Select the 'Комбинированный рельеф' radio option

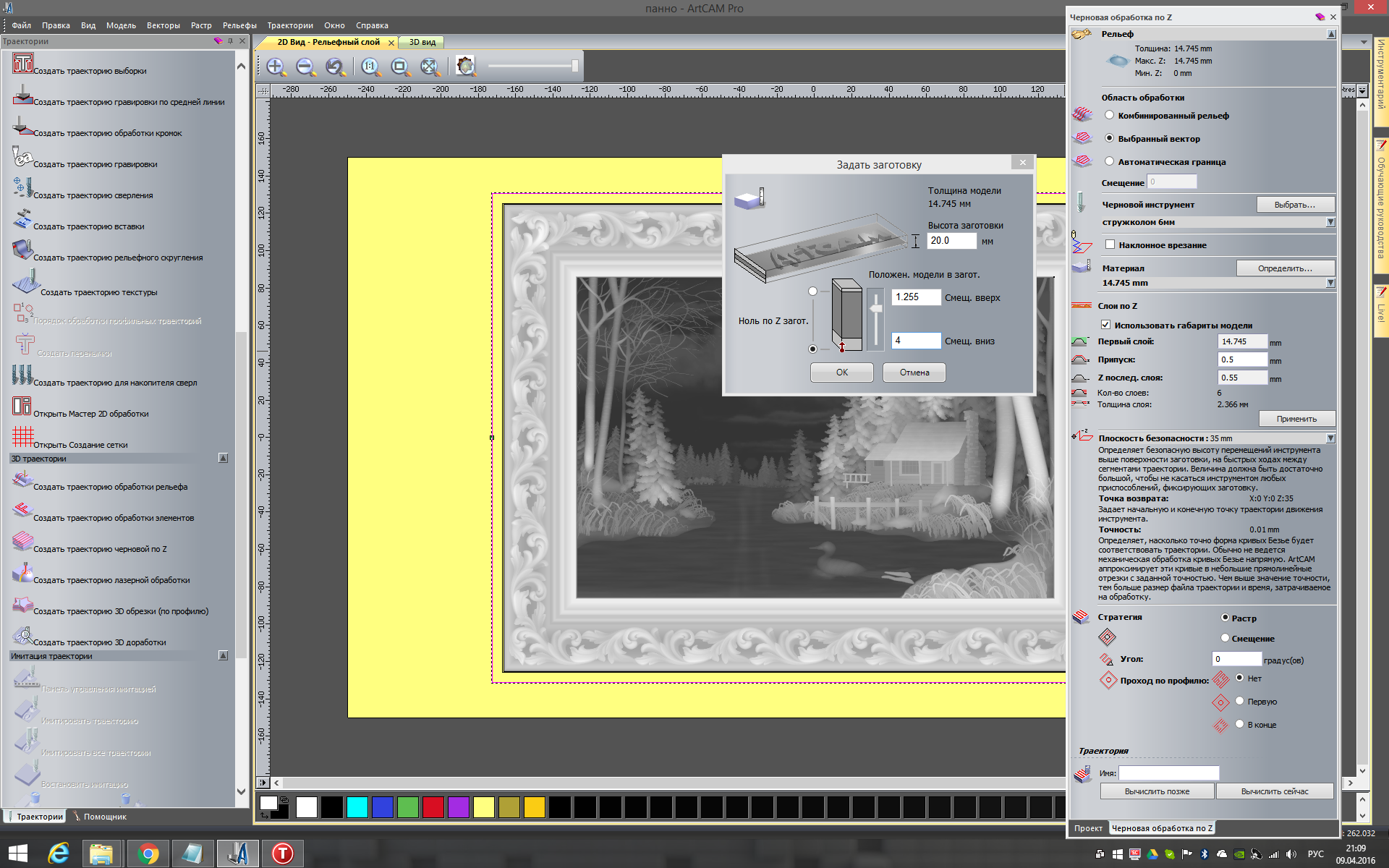(1109, 115)
